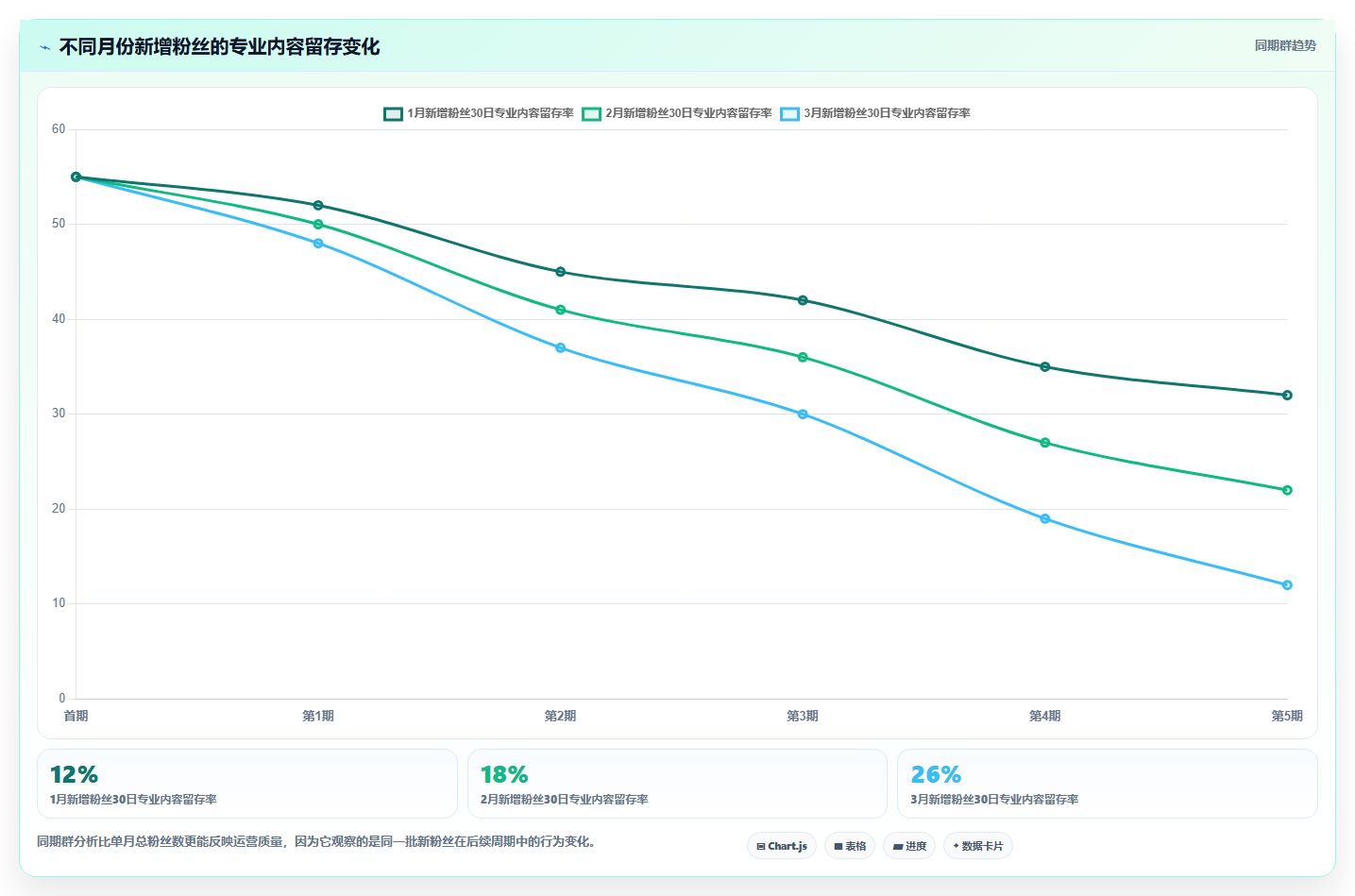
Task: Click the 进度 tag
Action: click(909, 846)
